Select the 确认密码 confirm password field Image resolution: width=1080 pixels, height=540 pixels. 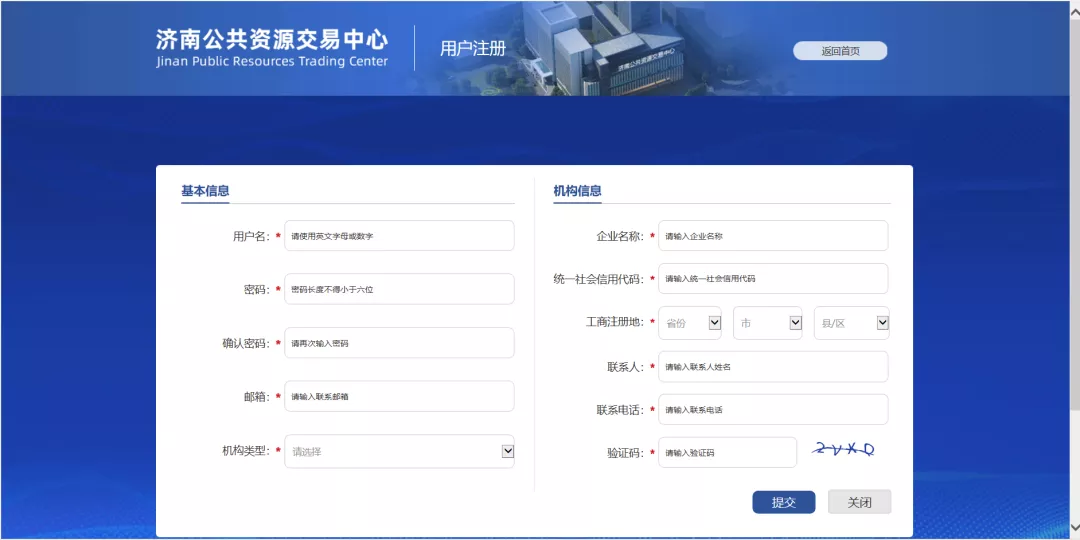[x=399, y=343]
